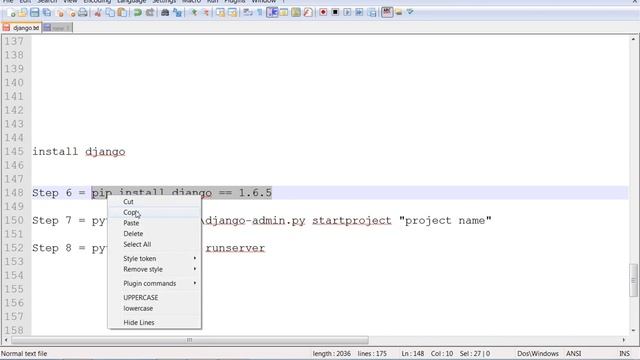Choose Paste from the context menu
The width and height of the screenshot is (640, 360).
tap(154, 223)
